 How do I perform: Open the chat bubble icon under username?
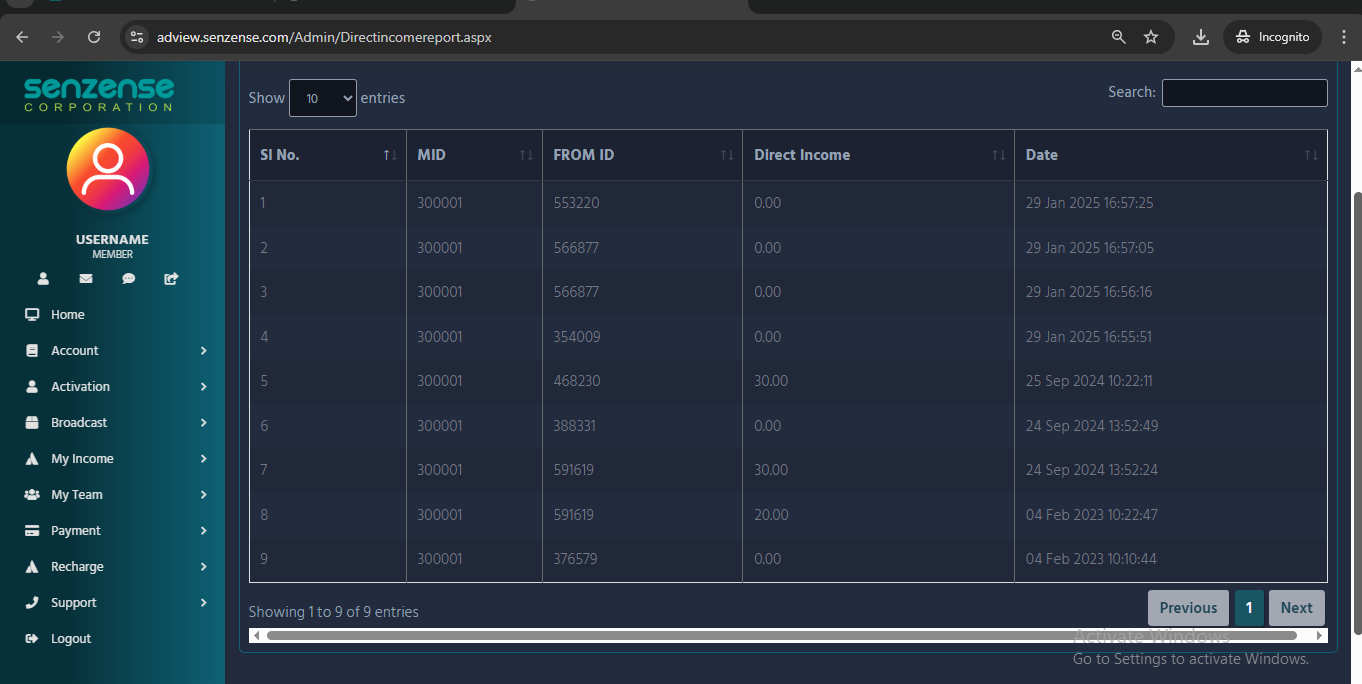pos(129,279)
